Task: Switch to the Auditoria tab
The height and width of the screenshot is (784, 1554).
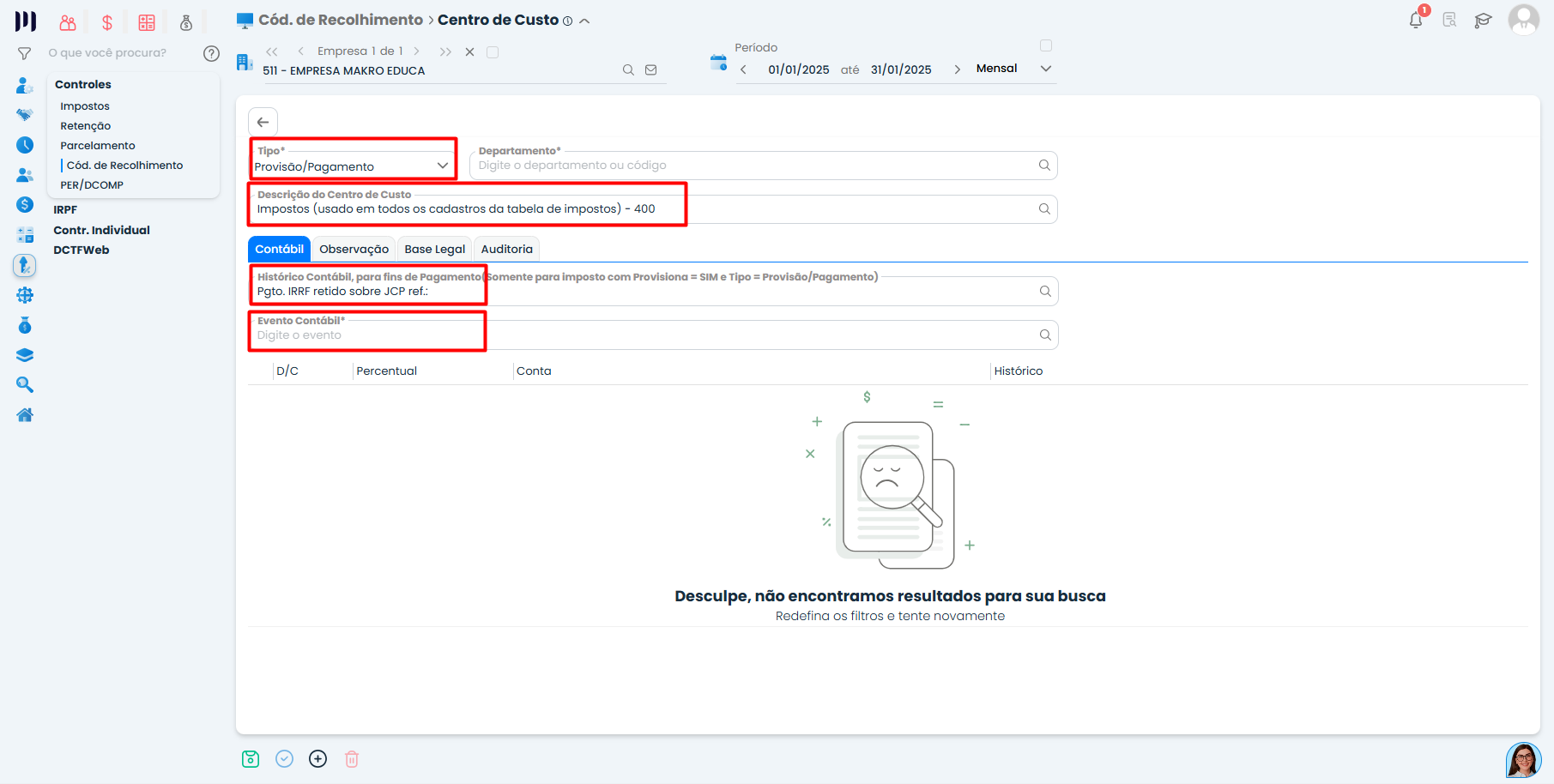Action: [506, 249]
